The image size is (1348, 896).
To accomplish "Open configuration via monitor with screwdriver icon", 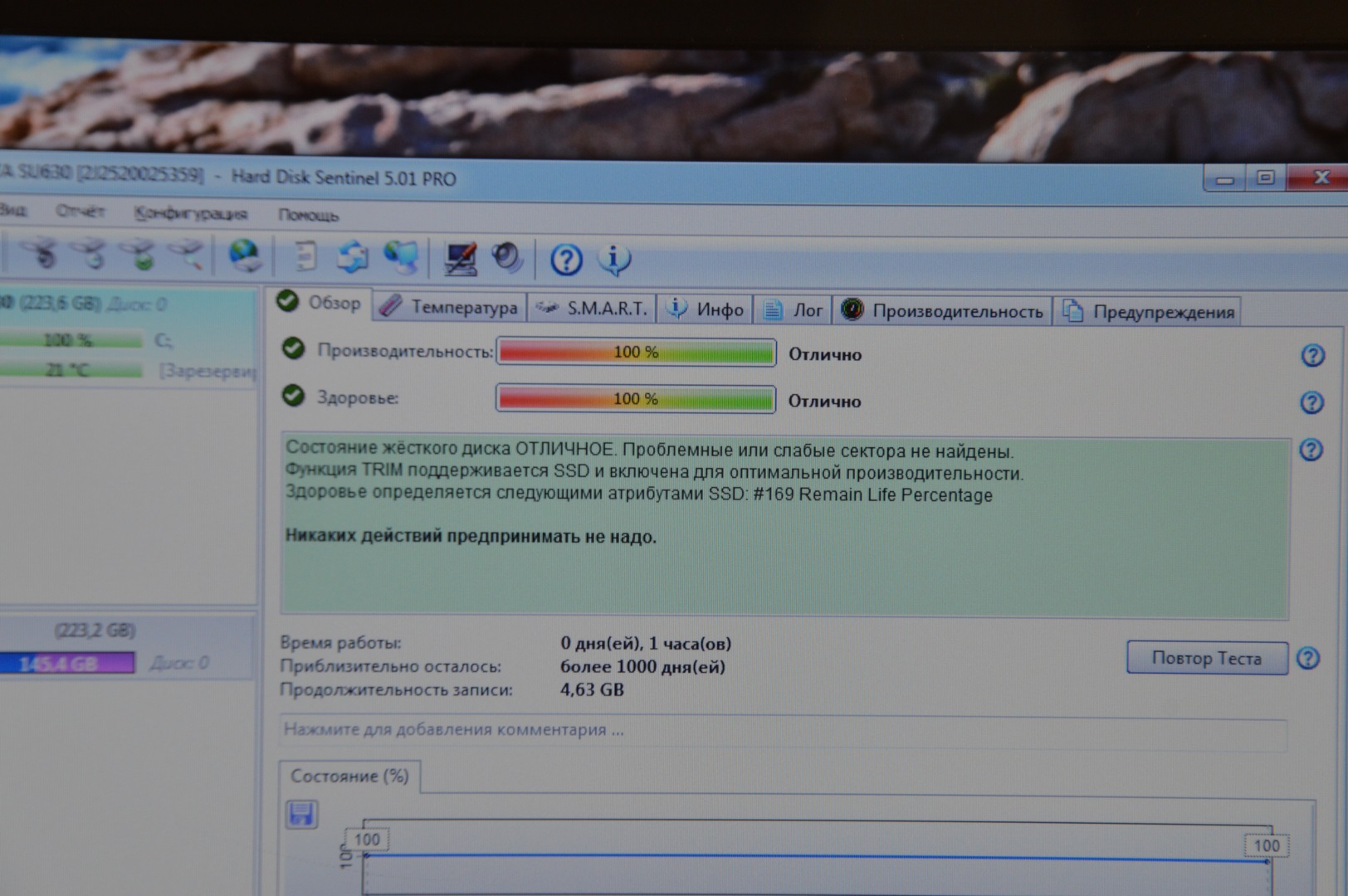I will (460, 259).
